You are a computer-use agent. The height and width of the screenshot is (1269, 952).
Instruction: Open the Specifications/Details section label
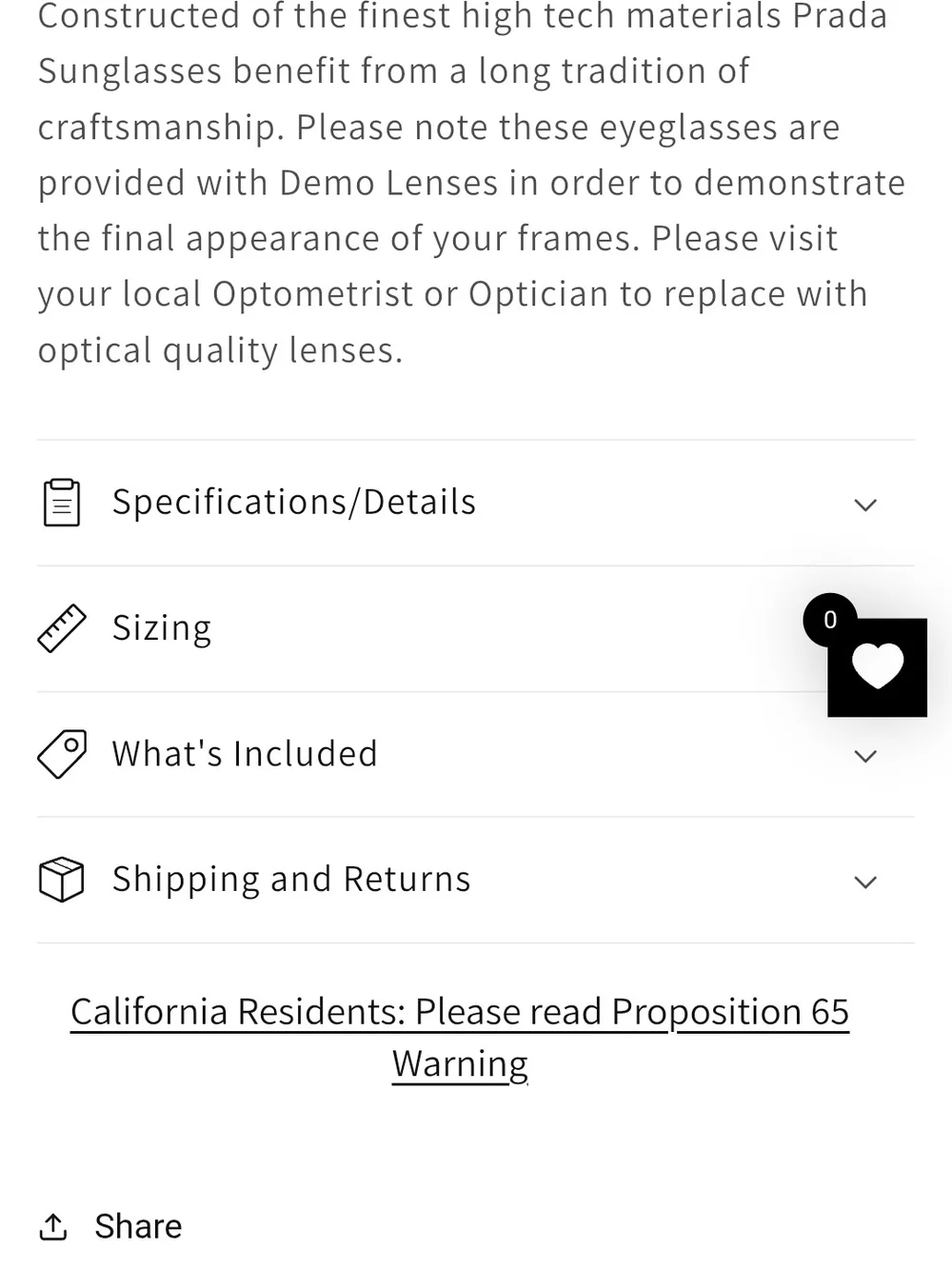[x=294, y=502]
